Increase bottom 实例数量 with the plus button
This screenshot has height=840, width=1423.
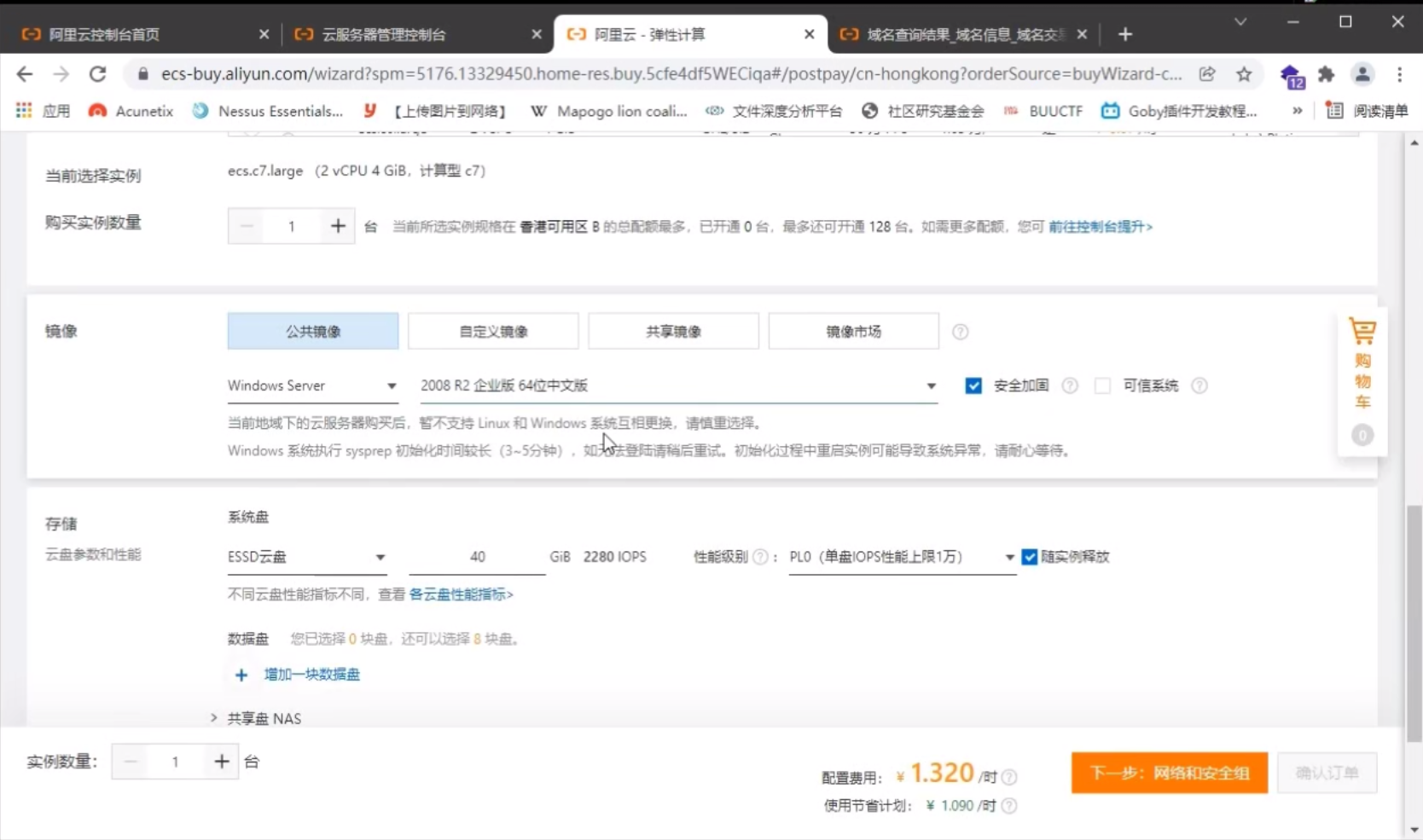[222, 762]
